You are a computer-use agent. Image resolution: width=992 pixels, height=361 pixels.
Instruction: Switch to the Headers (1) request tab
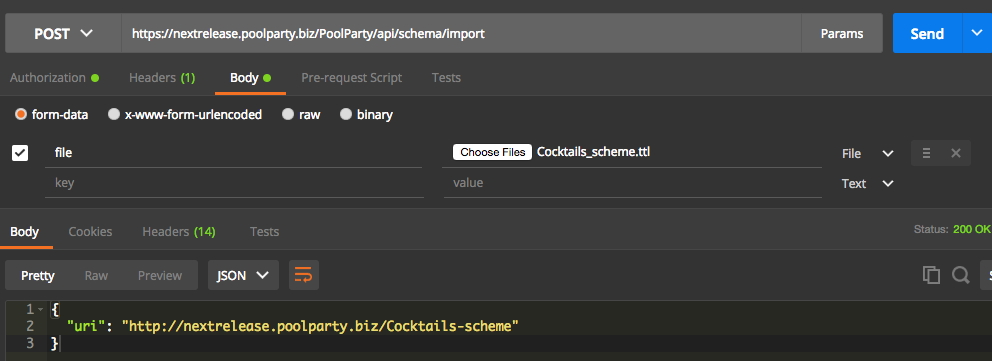162,78
